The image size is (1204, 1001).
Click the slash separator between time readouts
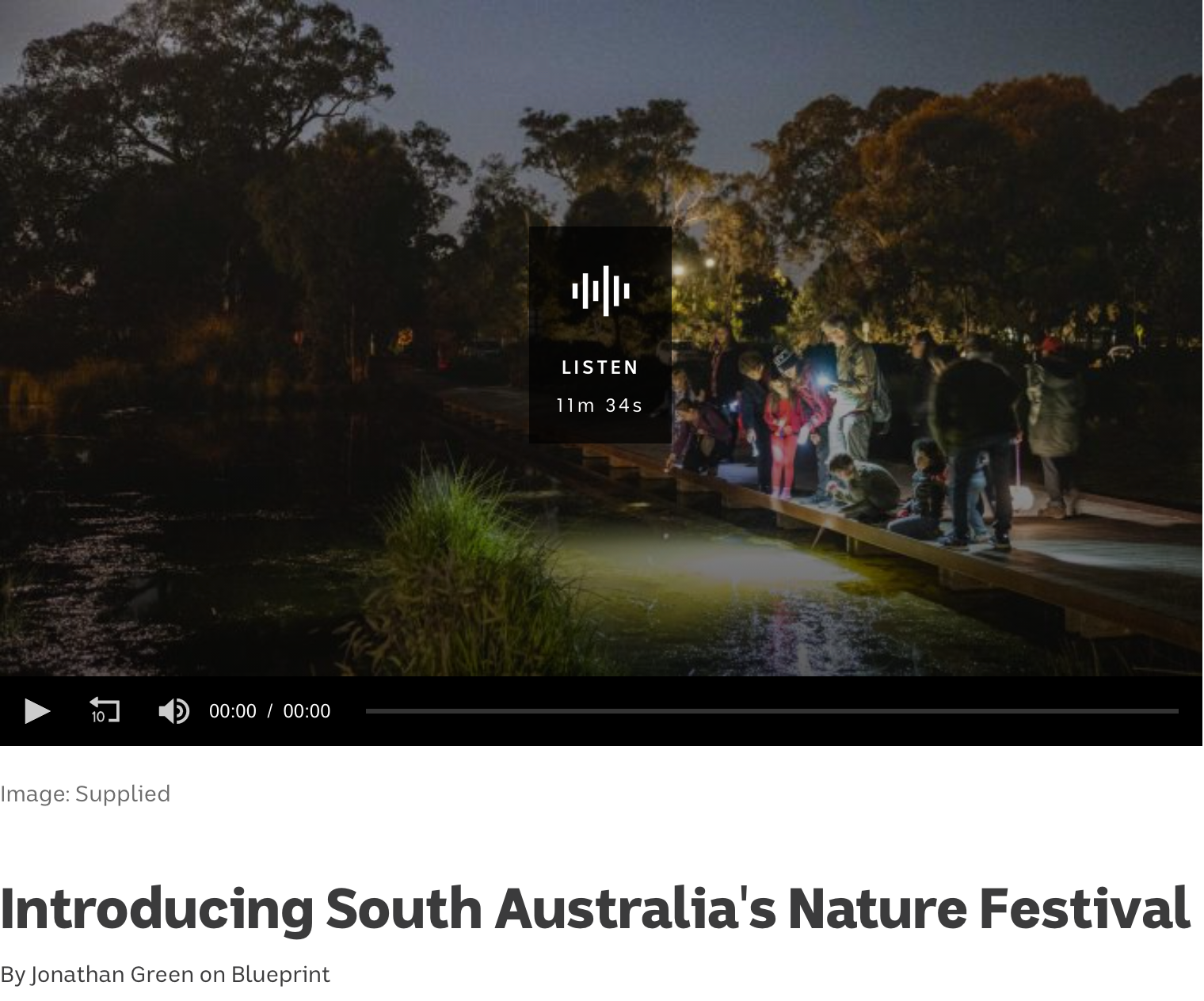269,711
